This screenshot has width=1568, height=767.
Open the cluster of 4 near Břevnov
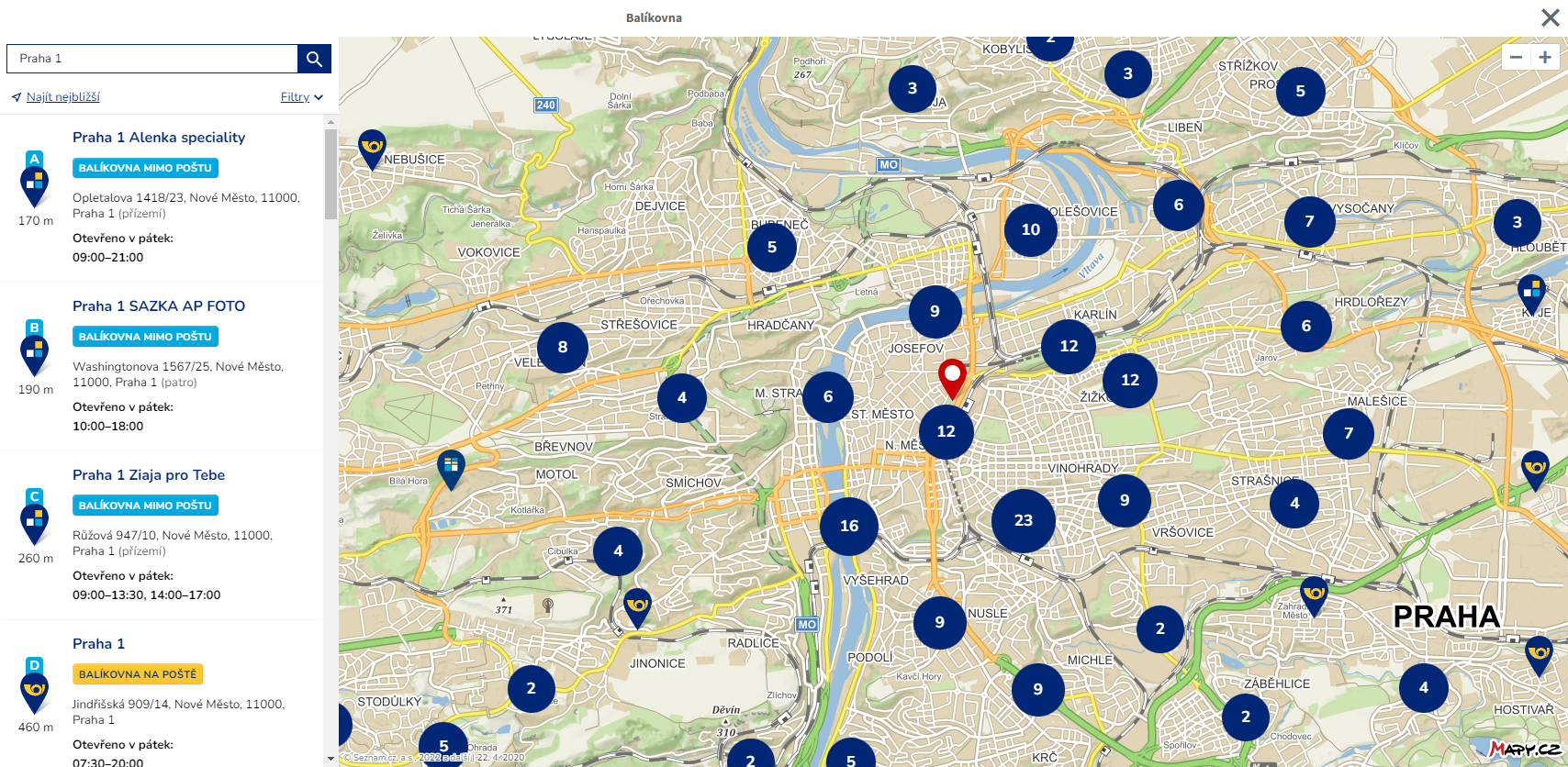[682, 397]
